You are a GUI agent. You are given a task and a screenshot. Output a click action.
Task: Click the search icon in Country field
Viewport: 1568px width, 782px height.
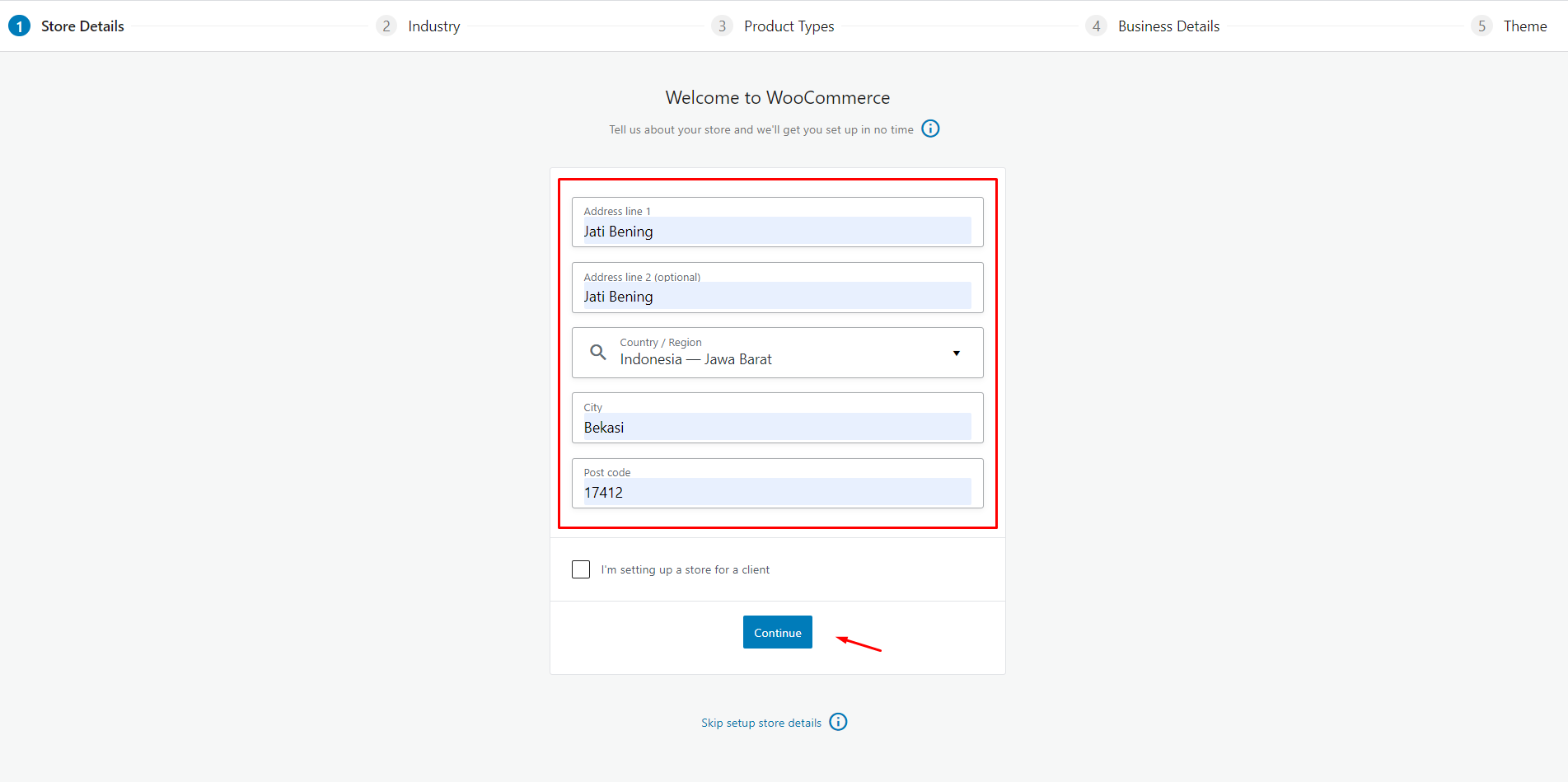(x=598, y=353)
